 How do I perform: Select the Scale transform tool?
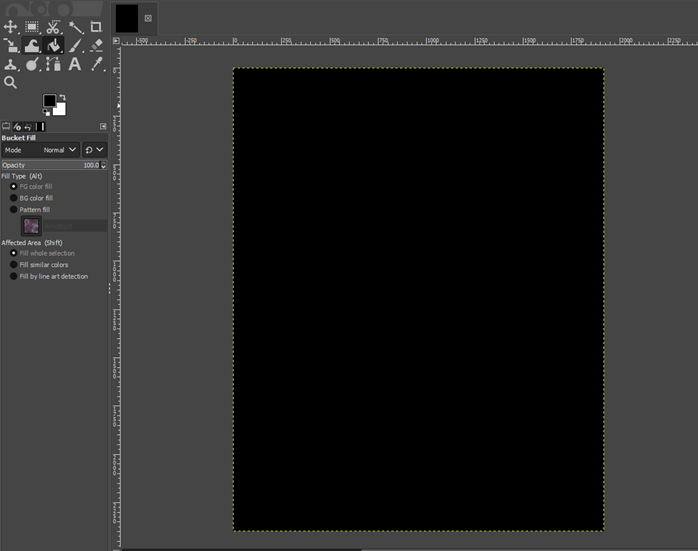10,45
